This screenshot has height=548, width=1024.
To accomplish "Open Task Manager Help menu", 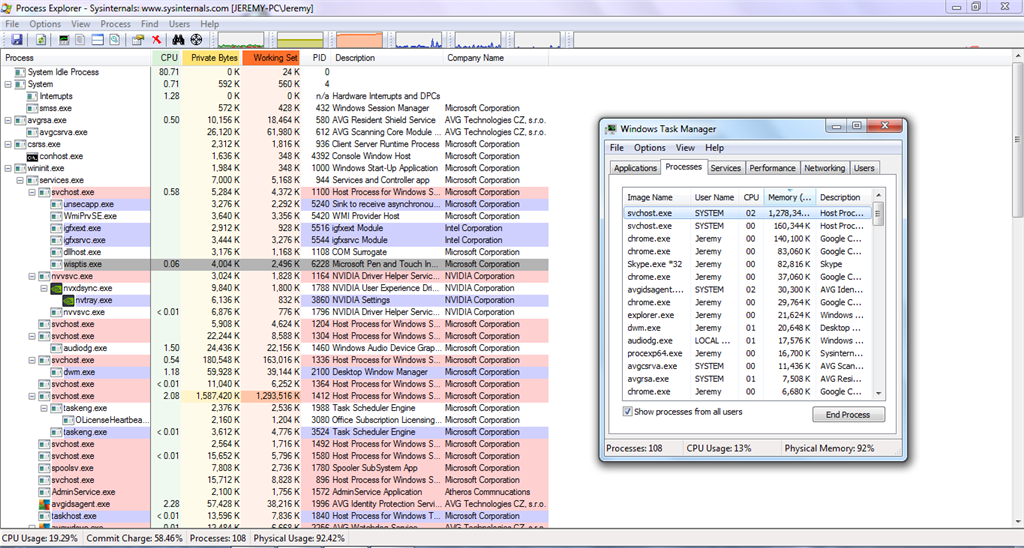I will click(x=714, y=148).
